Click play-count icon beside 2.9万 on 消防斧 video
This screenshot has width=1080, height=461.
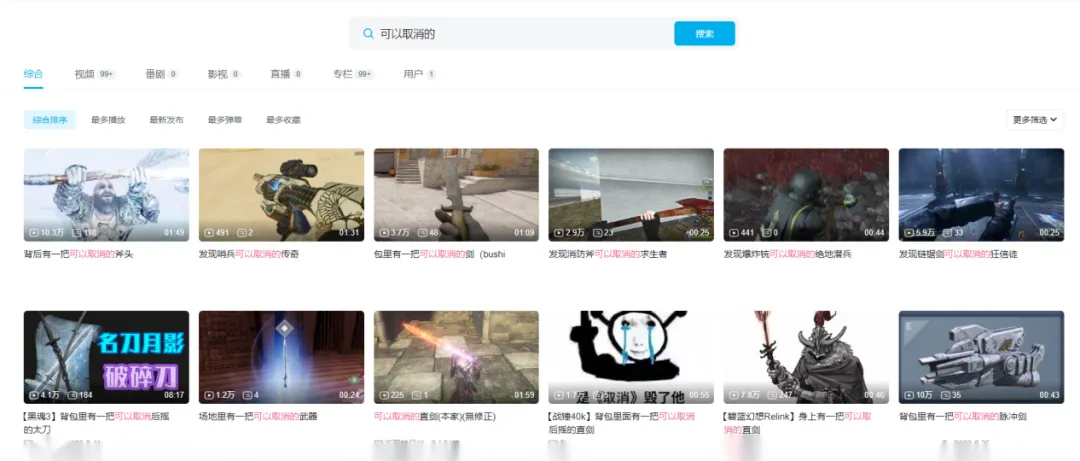(559, 233)
